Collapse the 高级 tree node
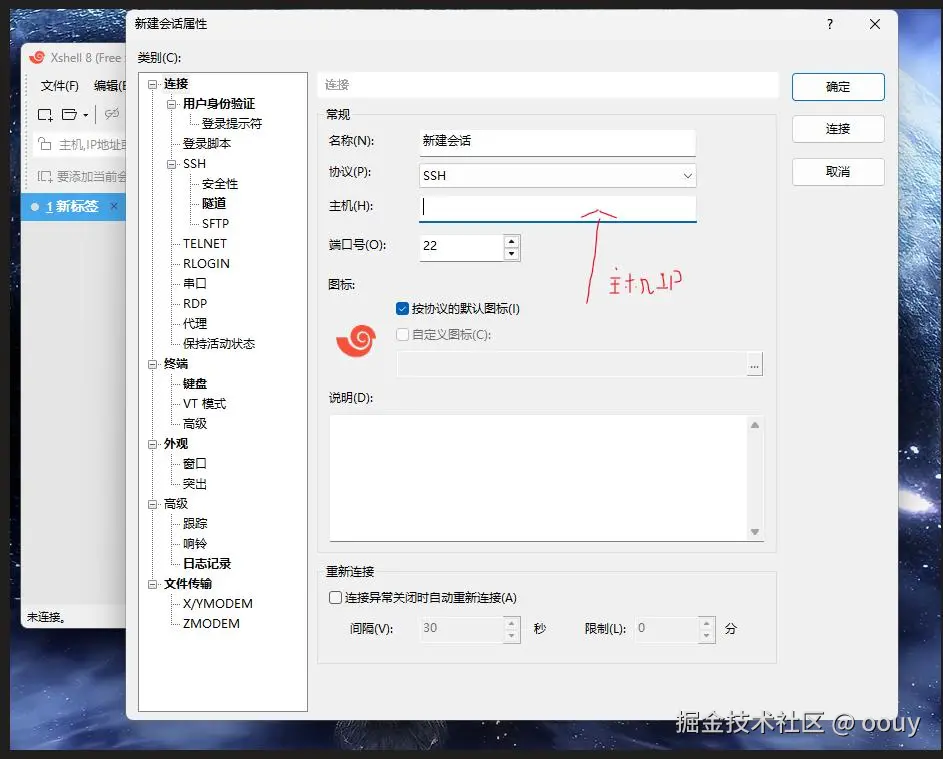Viewport: 943px width, 759px height. [x=153, y=504]
